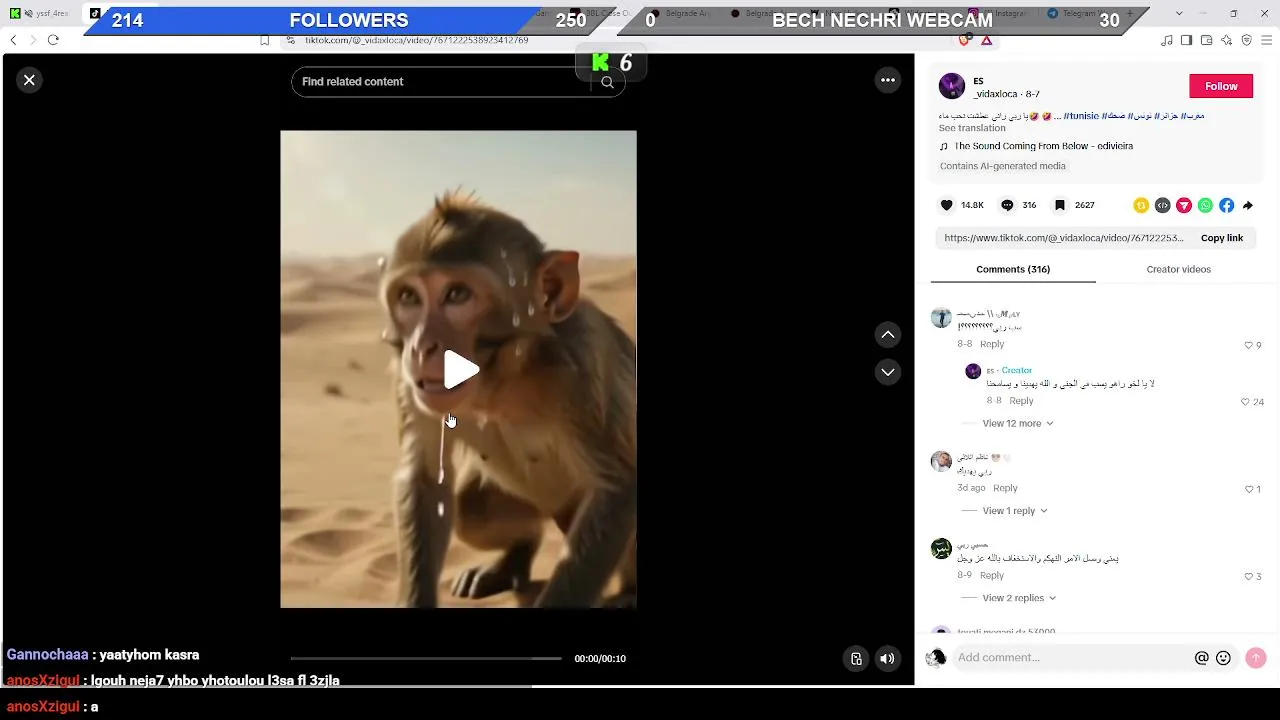Bookmark the video to favorites
The image size is (1280, 720).
pos(1060,205)
